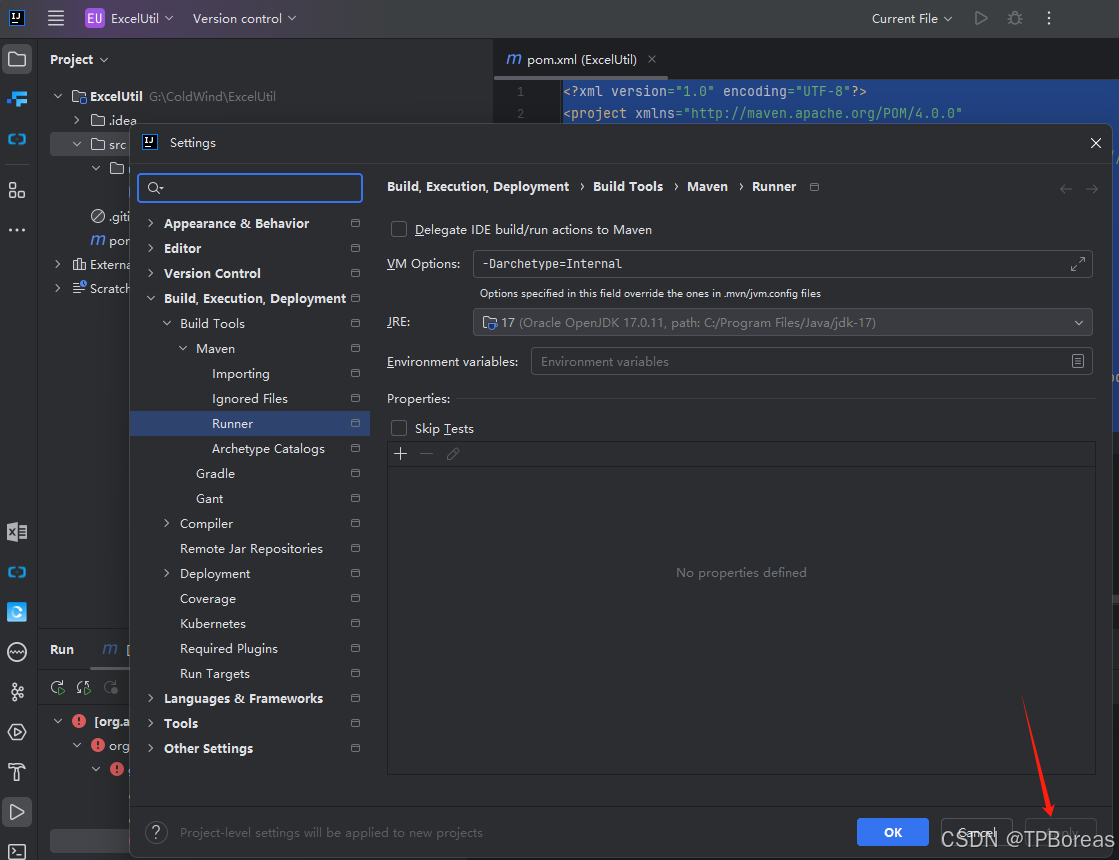The width and height of the screenshot is (1119, 860).
Task: Add a new Maven property with plus icon
Action: pyautogui.click(x=400, y=454)
